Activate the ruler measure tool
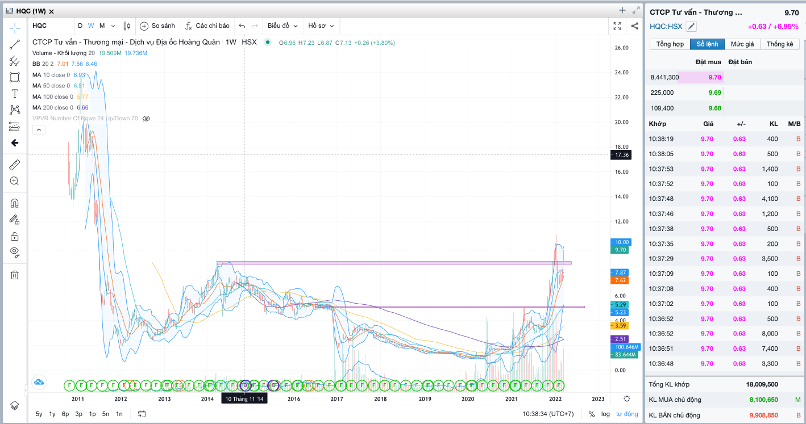The image size is (806, 424). [15, 164]
